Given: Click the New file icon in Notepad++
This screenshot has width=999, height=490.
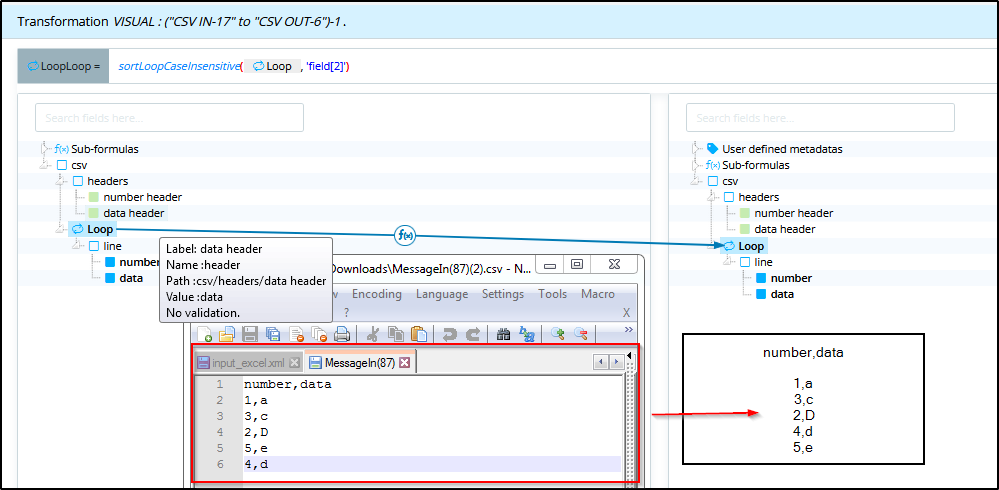Looking at the screenshot, I should coord(204,334).
